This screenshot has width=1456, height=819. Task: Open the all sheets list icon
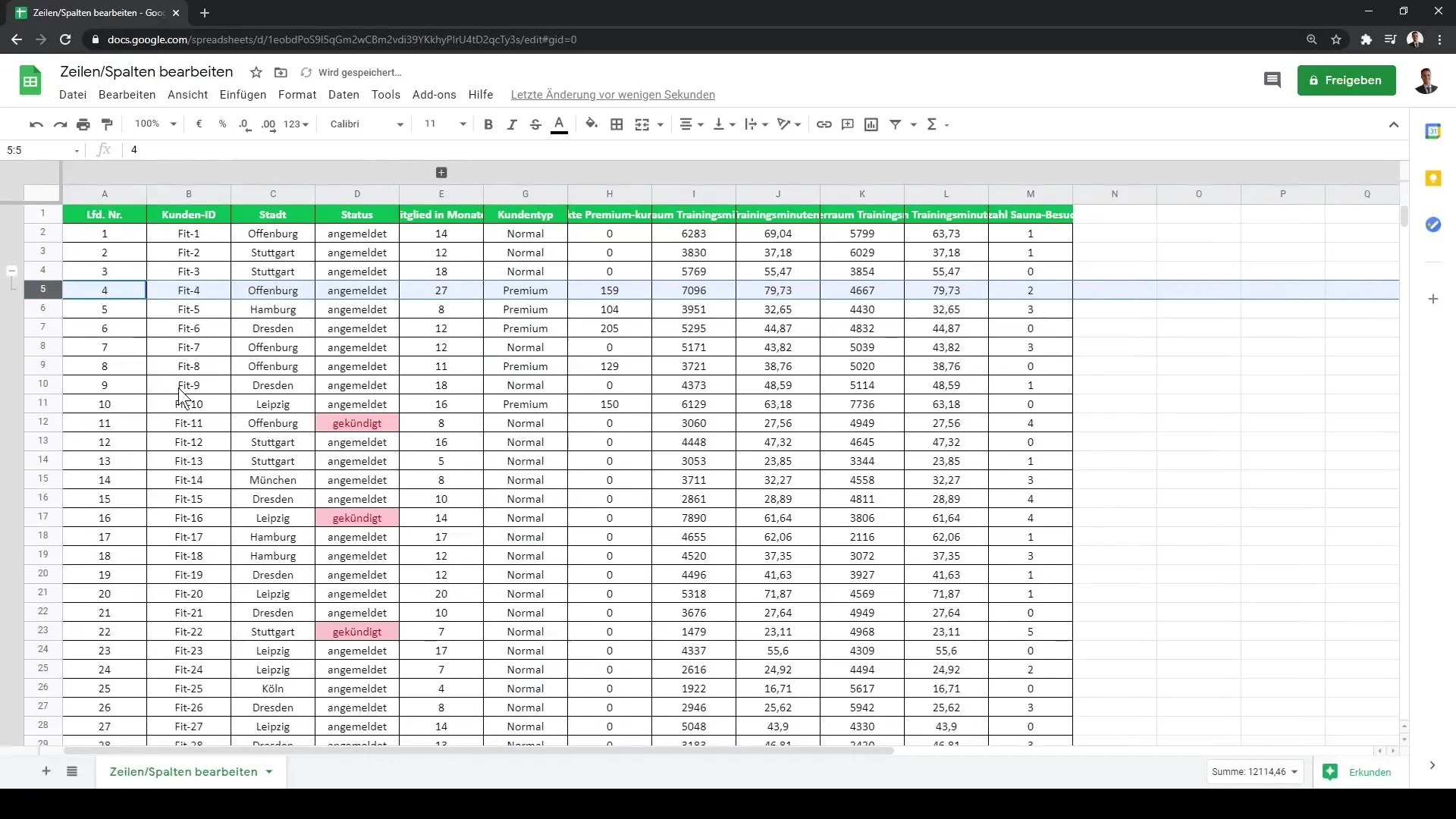point(72,771)
